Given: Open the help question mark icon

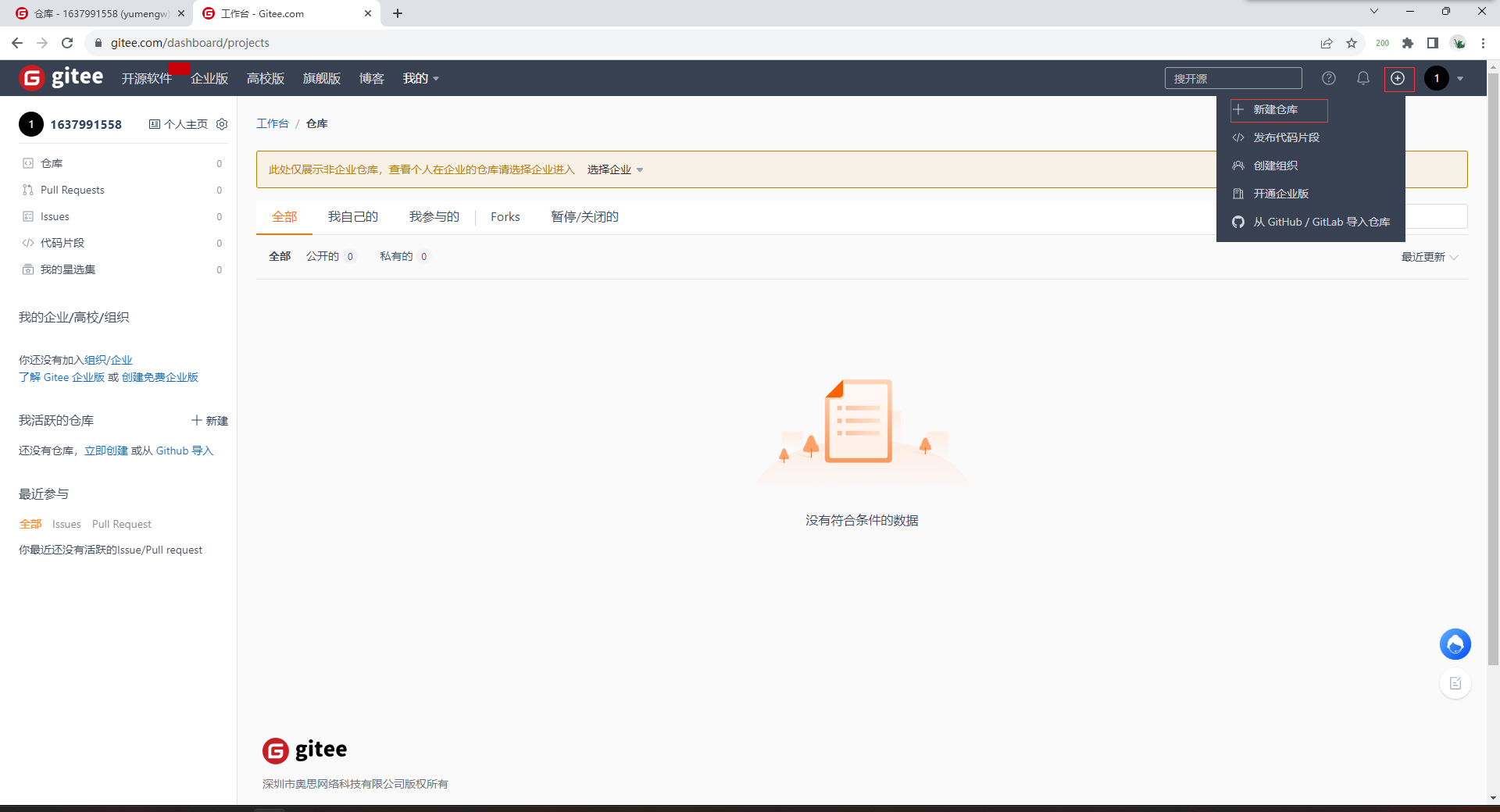Looking at the screenshot, I should point(1329,78).
